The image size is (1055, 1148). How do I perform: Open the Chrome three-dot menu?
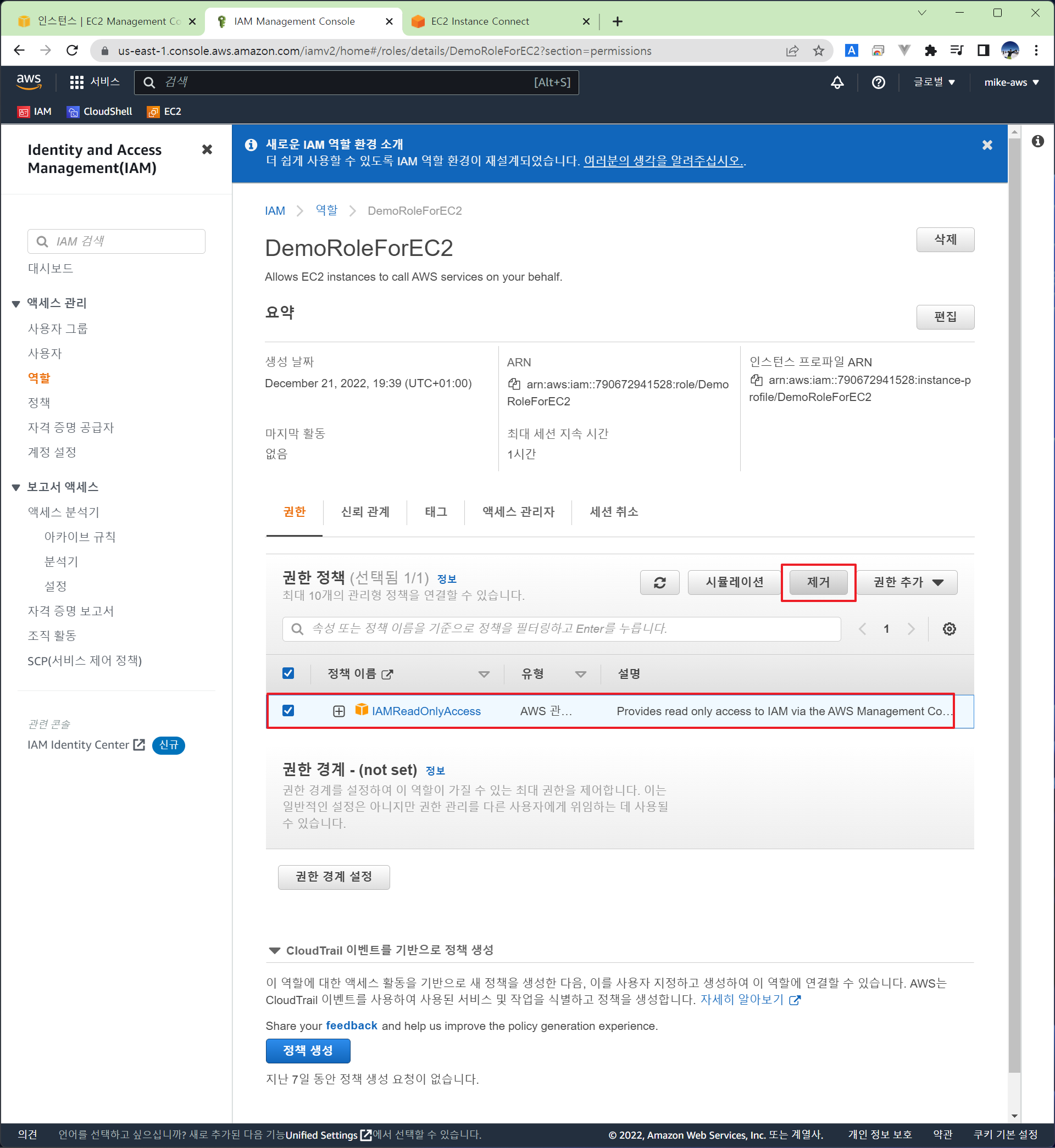[x=1036, y=51]
